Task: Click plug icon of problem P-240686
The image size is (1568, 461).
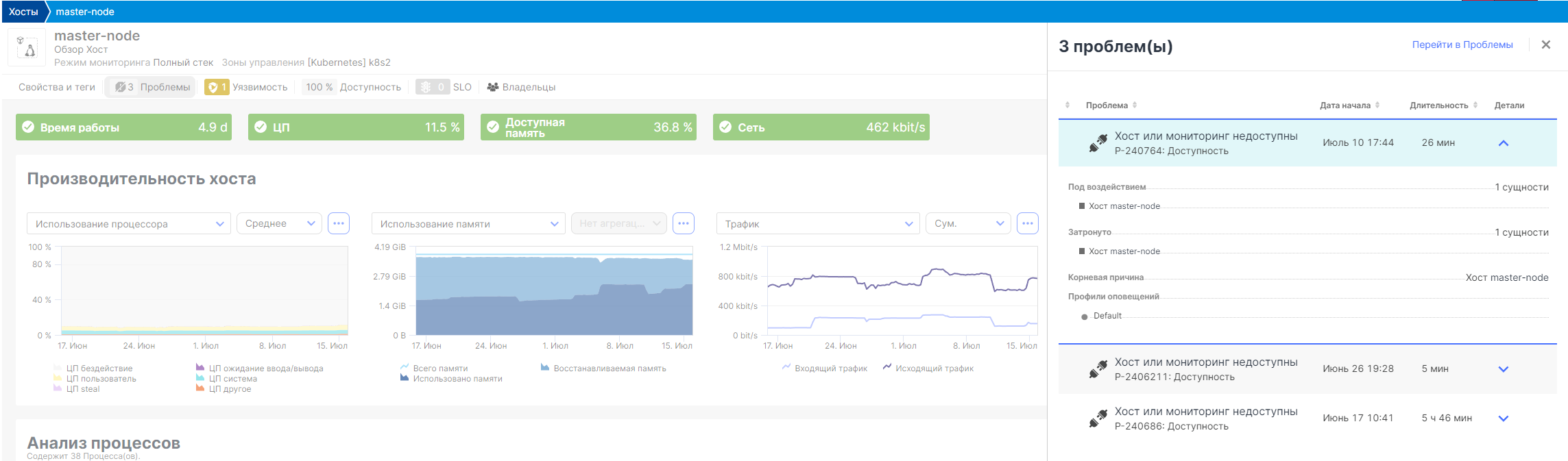Action: click(1098, 419)
